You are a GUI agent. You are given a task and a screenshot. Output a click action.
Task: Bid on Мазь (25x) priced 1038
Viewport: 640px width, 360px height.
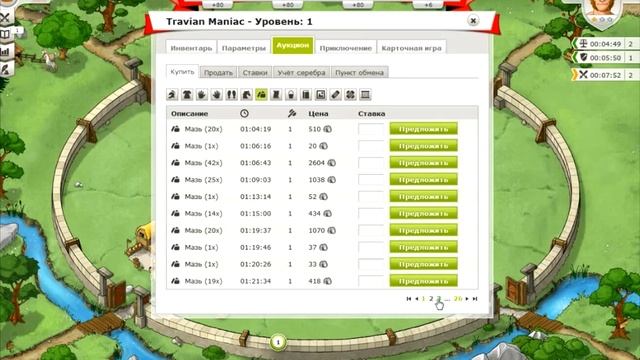423,180
